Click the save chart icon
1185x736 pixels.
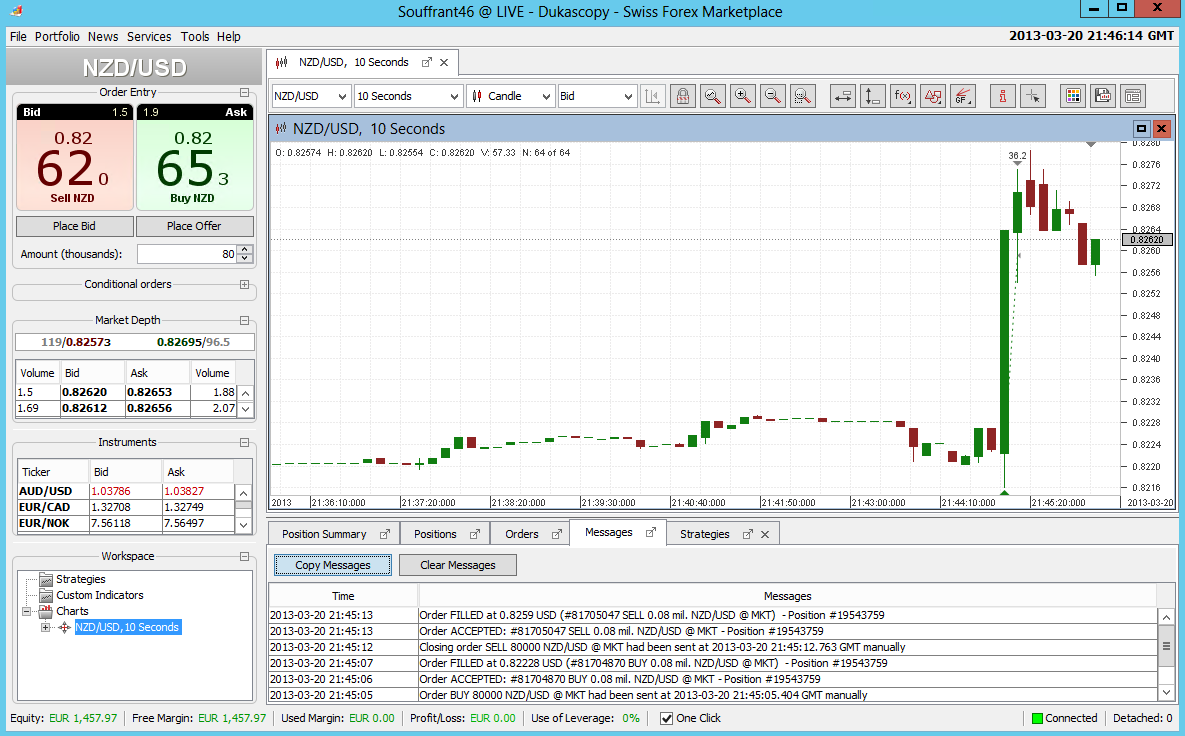point(1103,96)
